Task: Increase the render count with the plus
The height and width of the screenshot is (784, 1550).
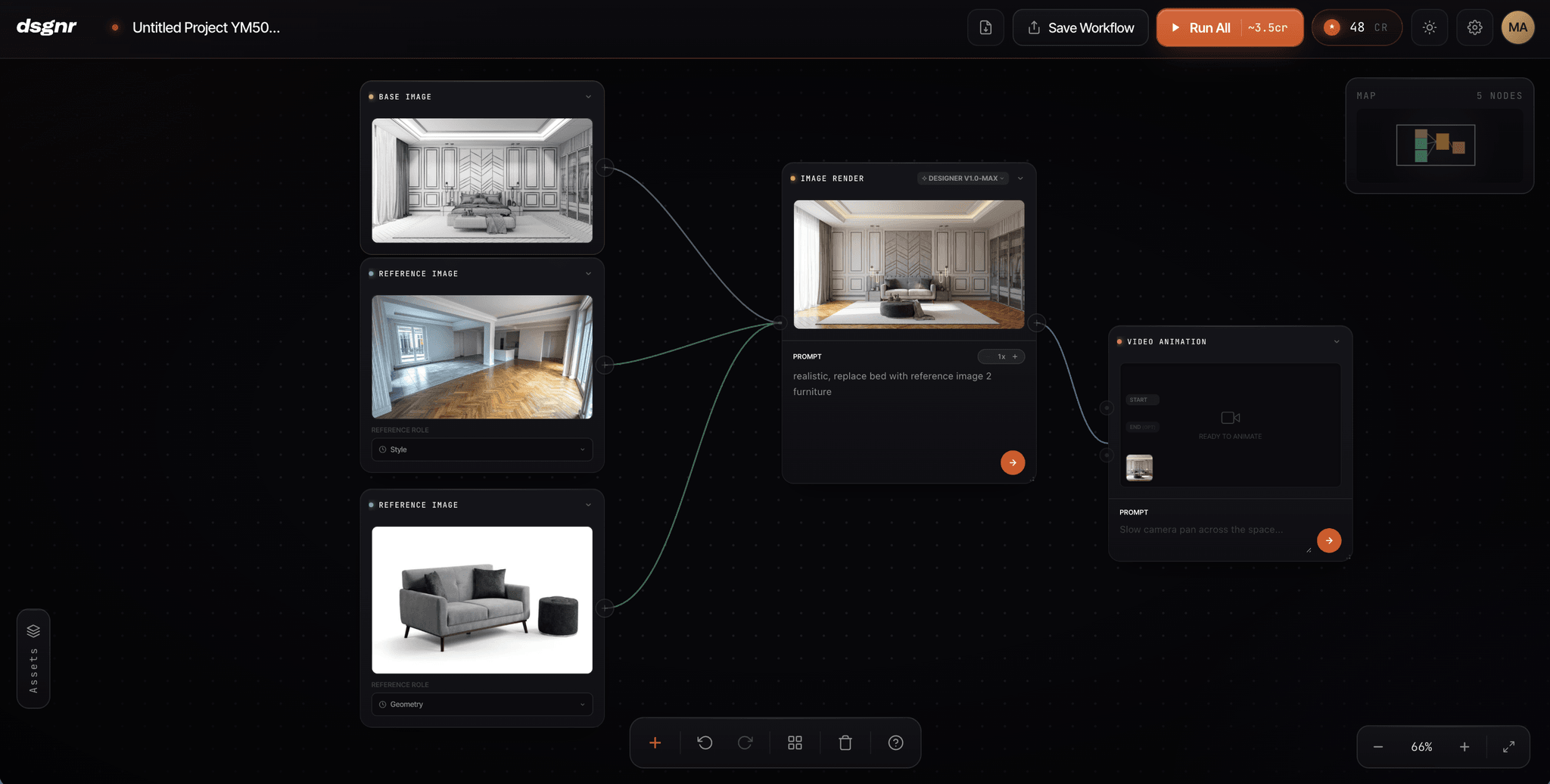Action: [1015, 356]
